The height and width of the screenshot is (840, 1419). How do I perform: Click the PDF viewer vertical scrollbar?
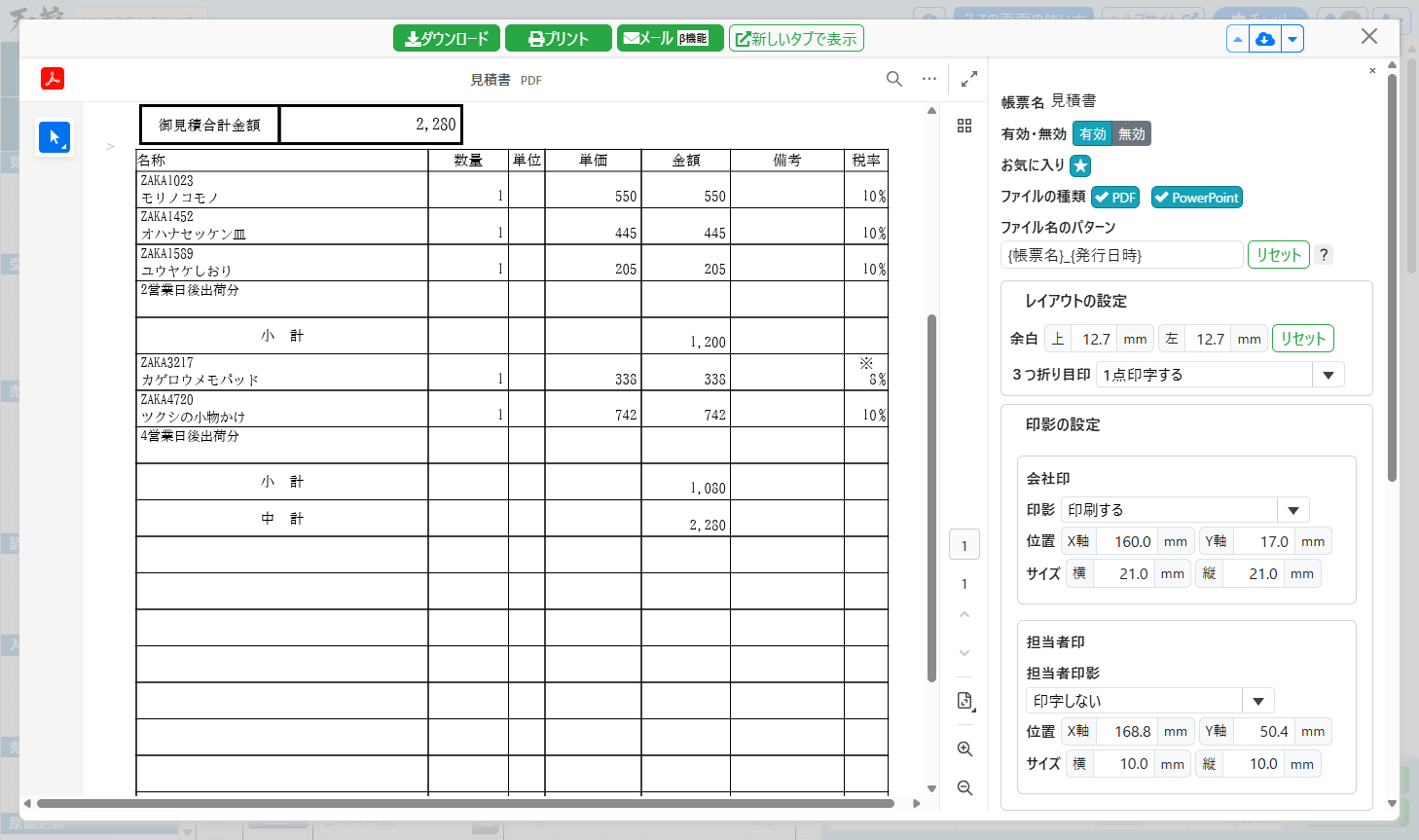(x=931, y=496)
